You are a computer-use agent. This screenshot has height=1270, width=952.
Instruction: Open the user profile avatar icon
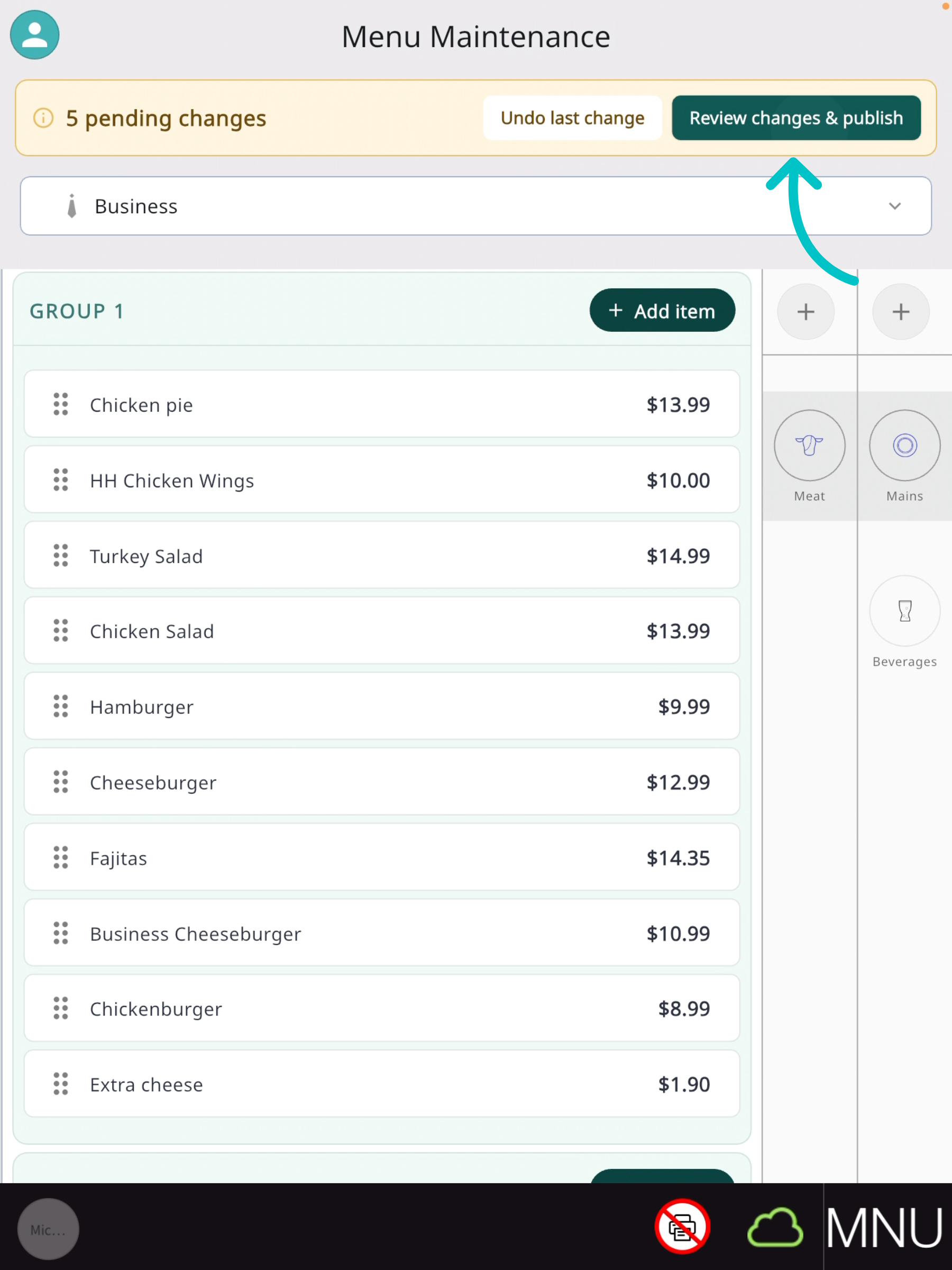pos(34,34)
